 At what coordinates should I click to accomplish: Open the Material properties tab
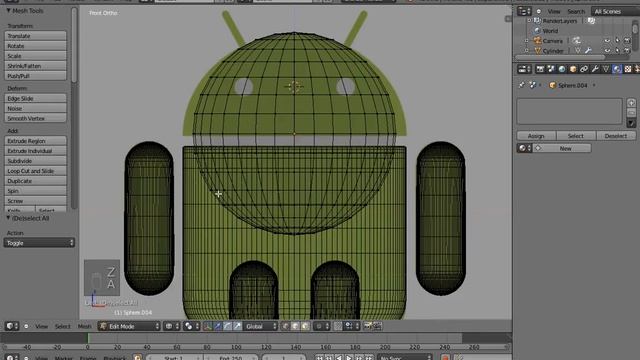(617, 69)
